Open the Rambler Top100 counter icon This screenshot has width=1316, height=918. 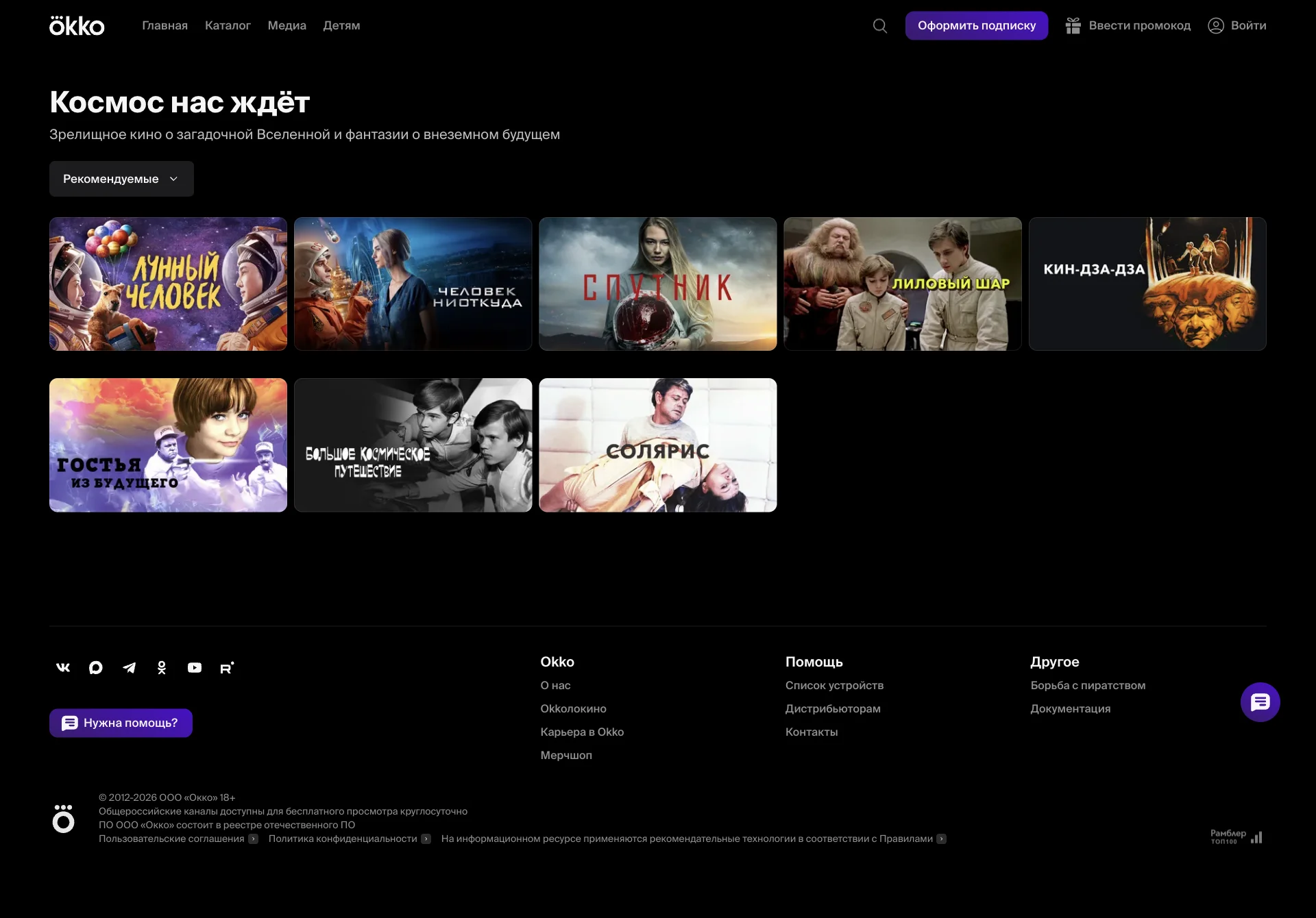click(x=1236, y=837)
